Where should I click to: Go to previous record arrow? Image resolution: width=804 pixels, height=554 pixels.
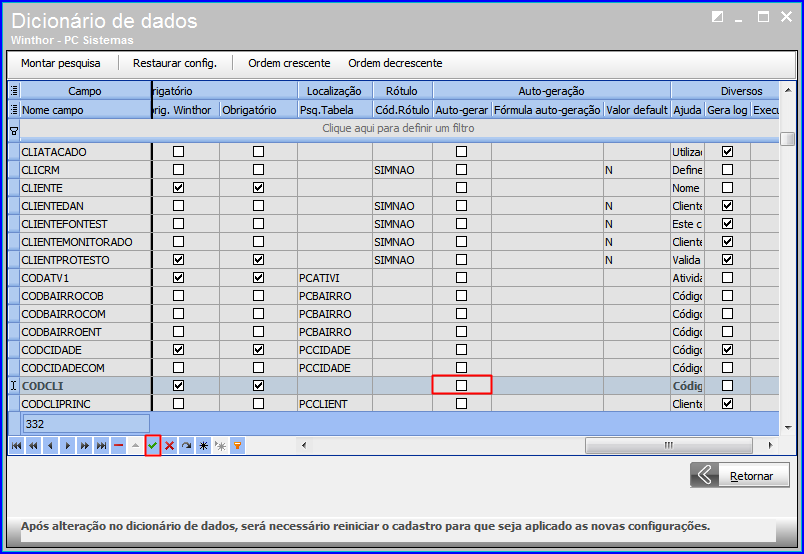[50, 446]
